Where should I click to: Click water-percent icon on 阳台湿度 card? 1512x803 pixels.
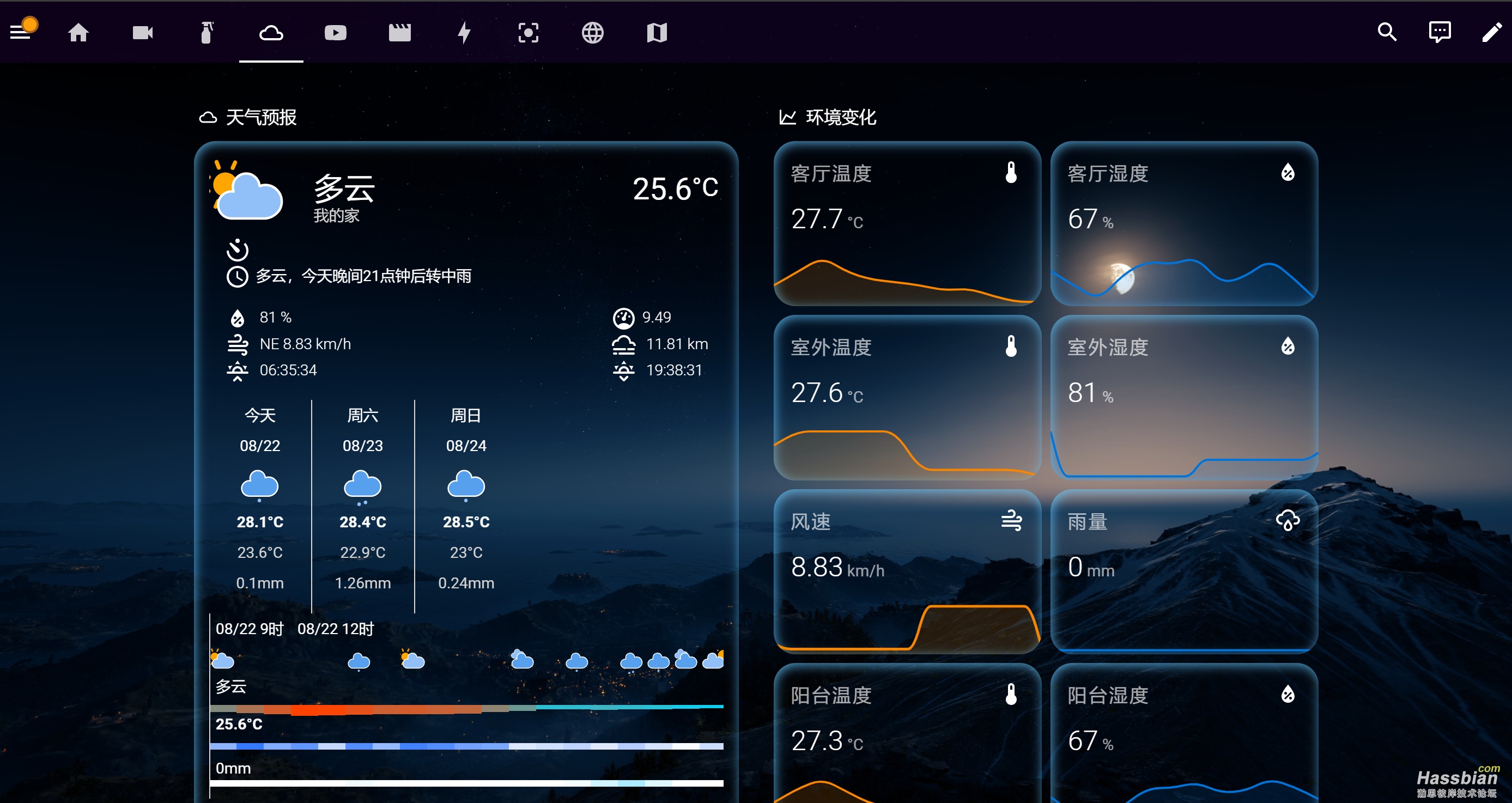tap(1288, 695)
